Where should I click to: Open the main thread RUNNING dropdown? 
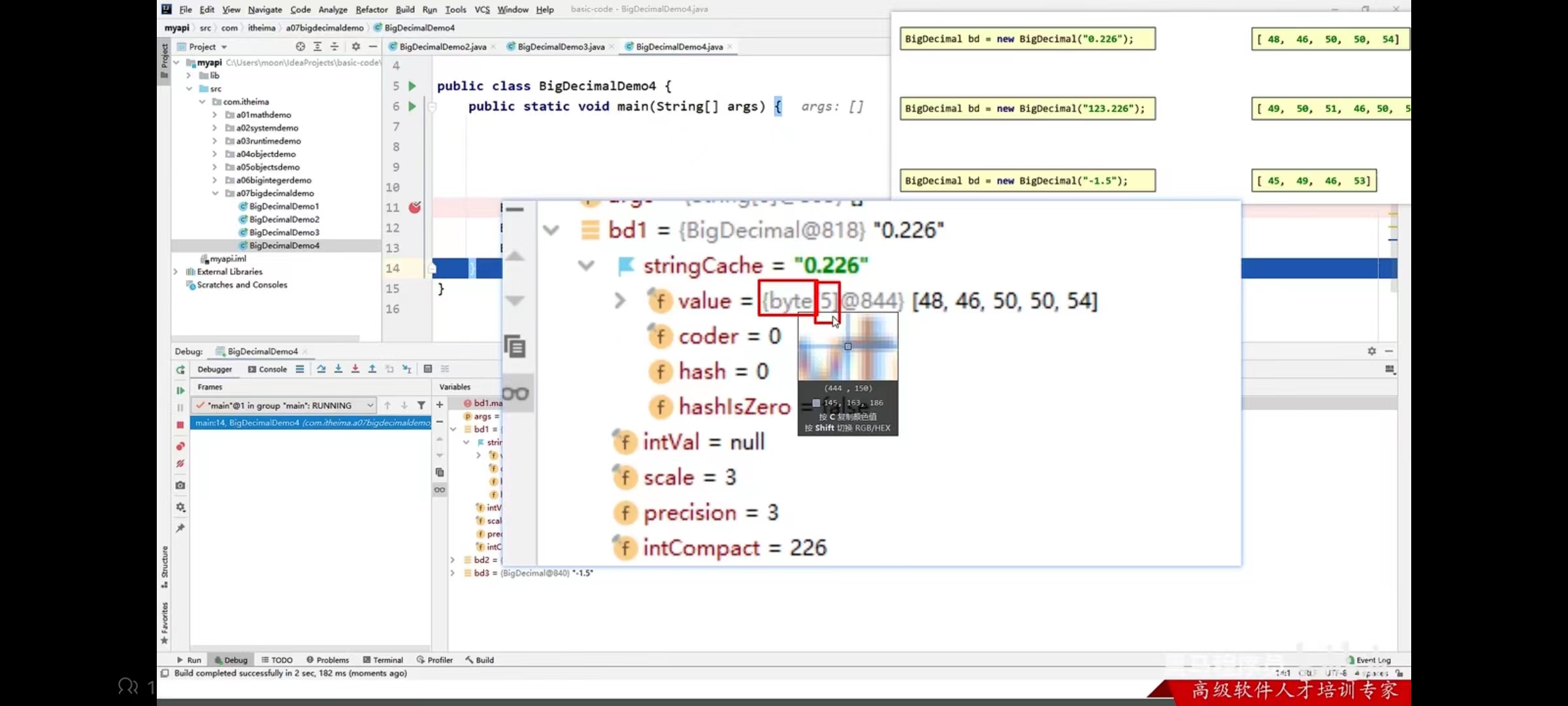point(370,406)
